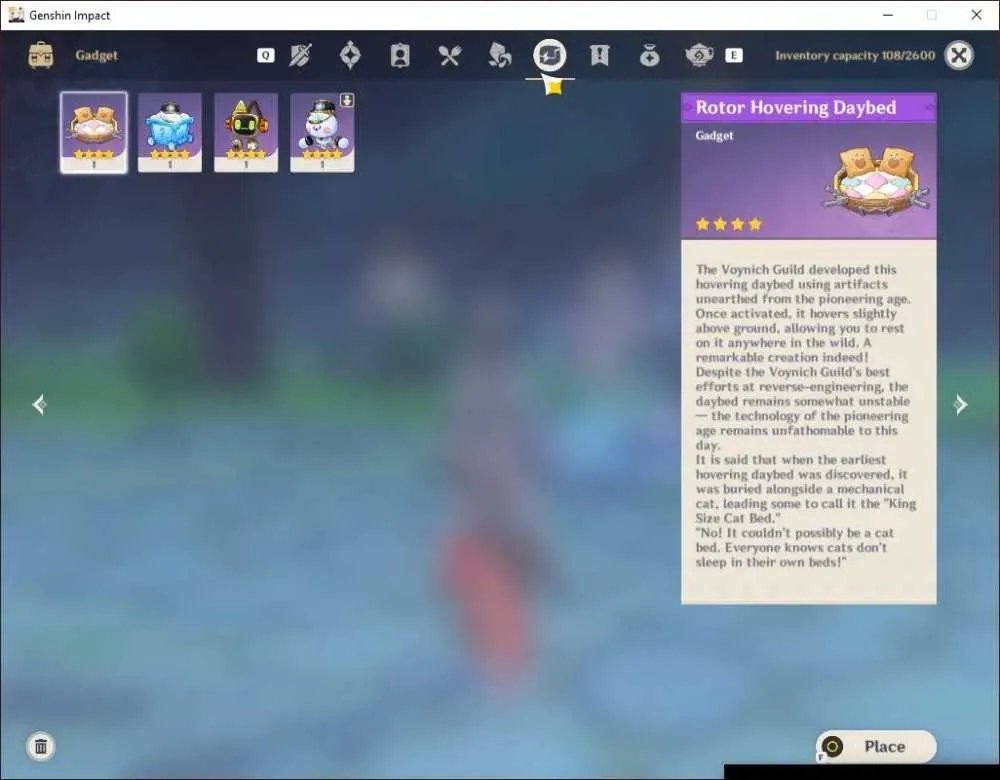
Task: Close the inventory with the round X button
Action: pyautogui.click(x=959, y=55)
